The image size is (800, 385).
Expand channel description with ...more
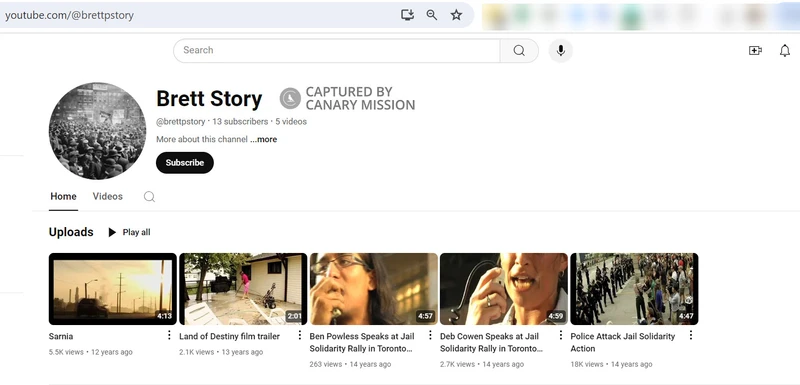coord(264,139)
